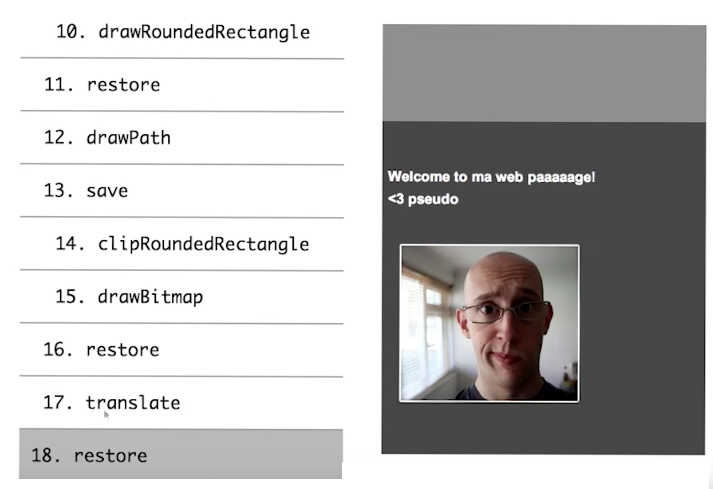Image resolution: width=713 pixels, height=489 pixels.
Task: Click the man's glasses in the photo
Action: point(506,312)
